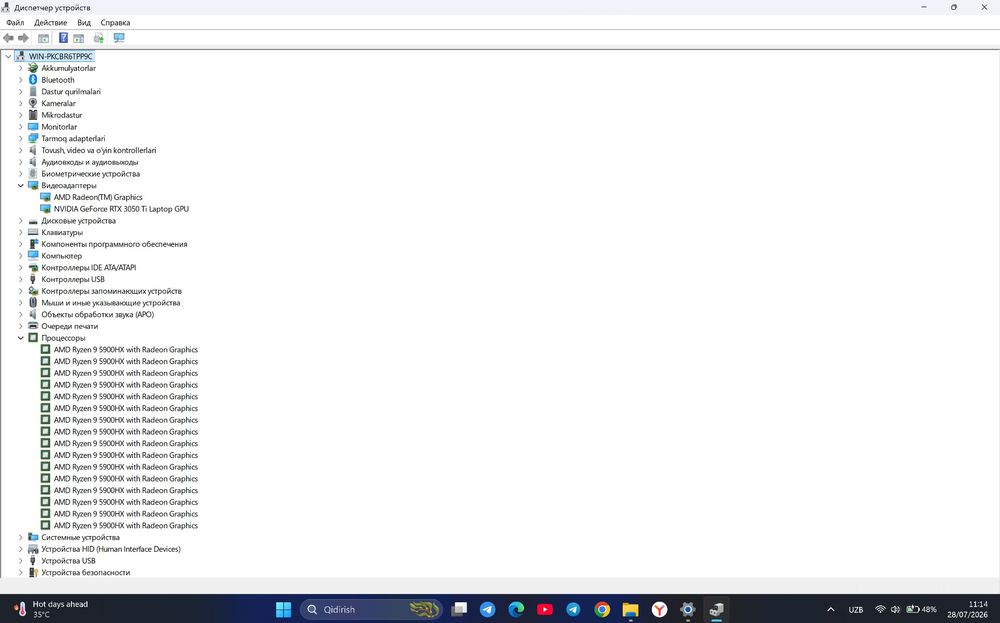Click the Back arrow in the toolbar

point(8,38)
